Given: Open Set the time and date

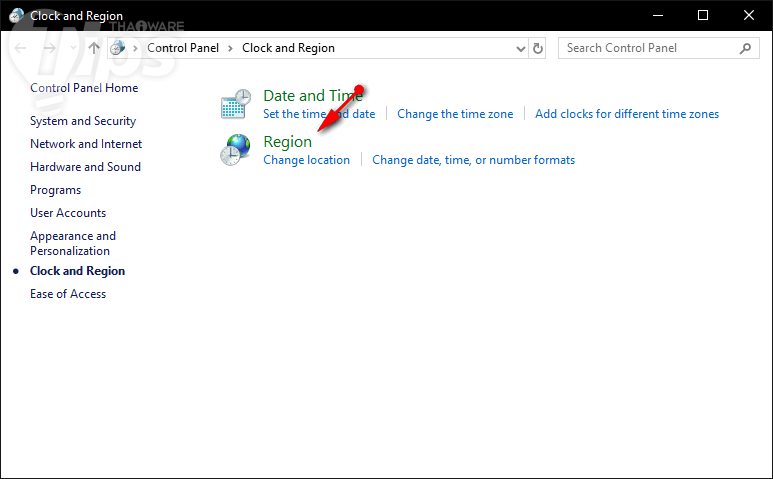Looking at the screenshot, I should pos(319,114).
